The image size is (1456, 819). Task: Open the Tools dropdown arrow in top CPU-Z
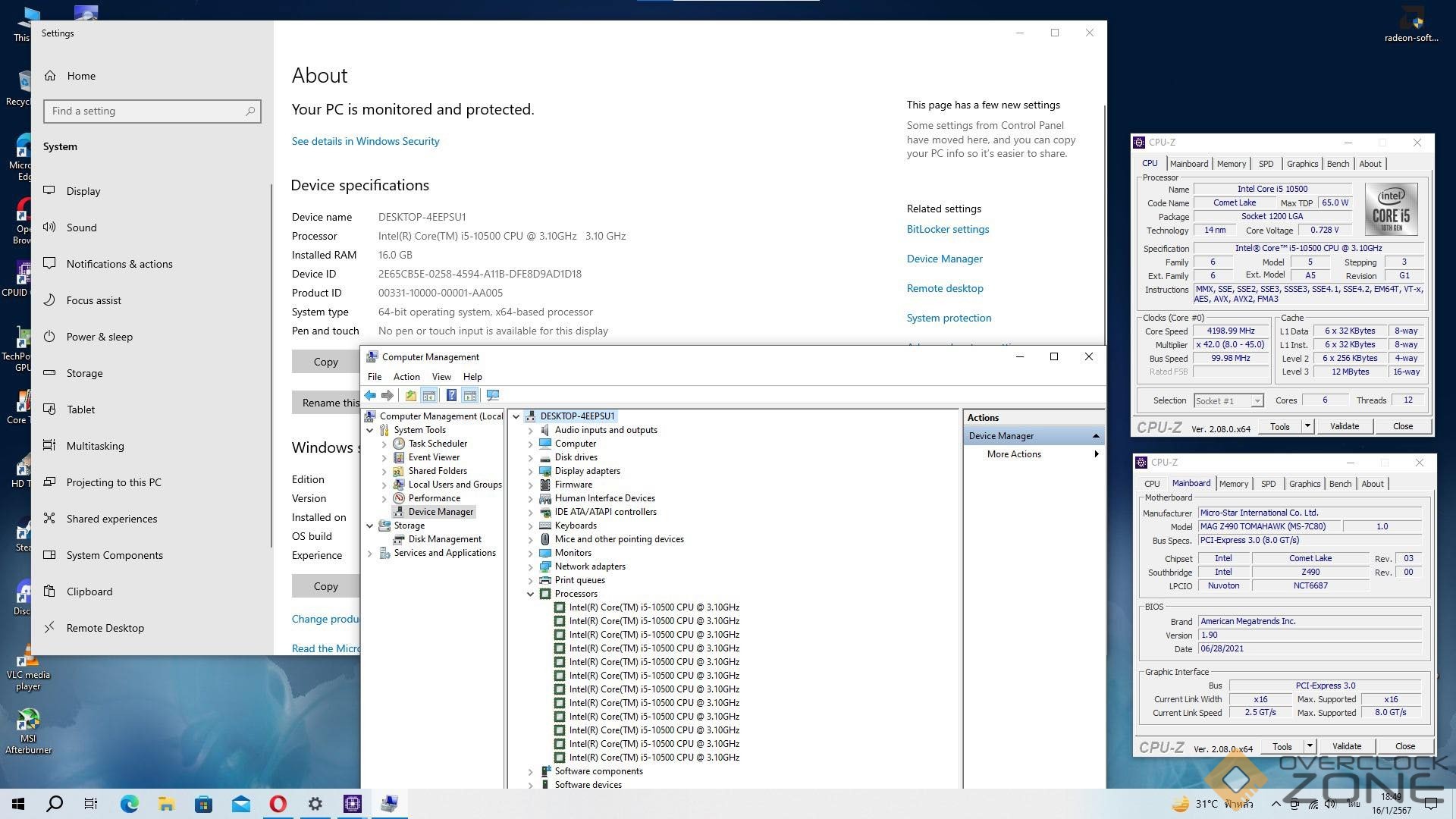[x=1307, y=426]
